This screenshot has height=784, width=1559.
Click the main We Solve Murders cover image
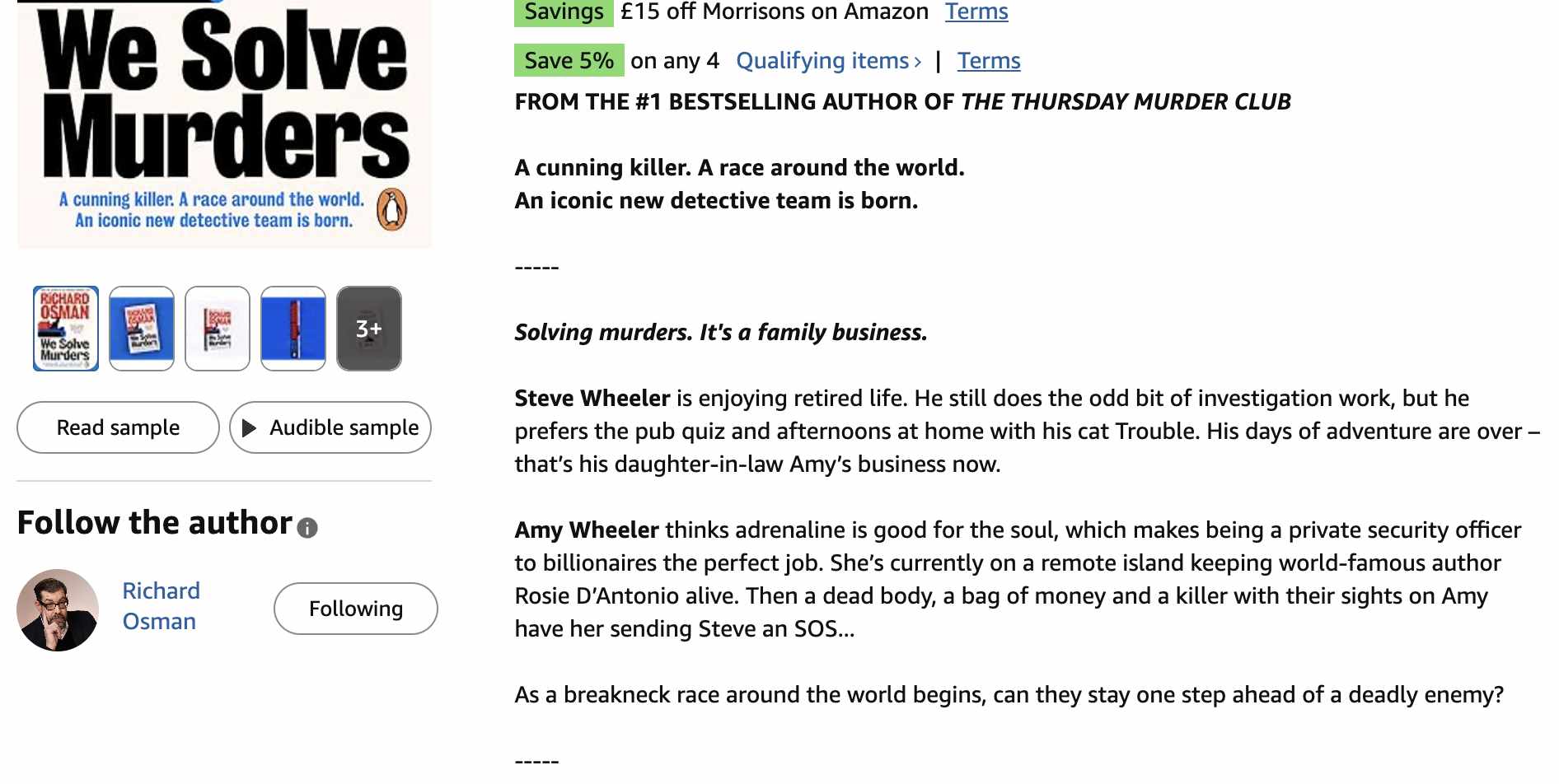[x=224, y=124]
